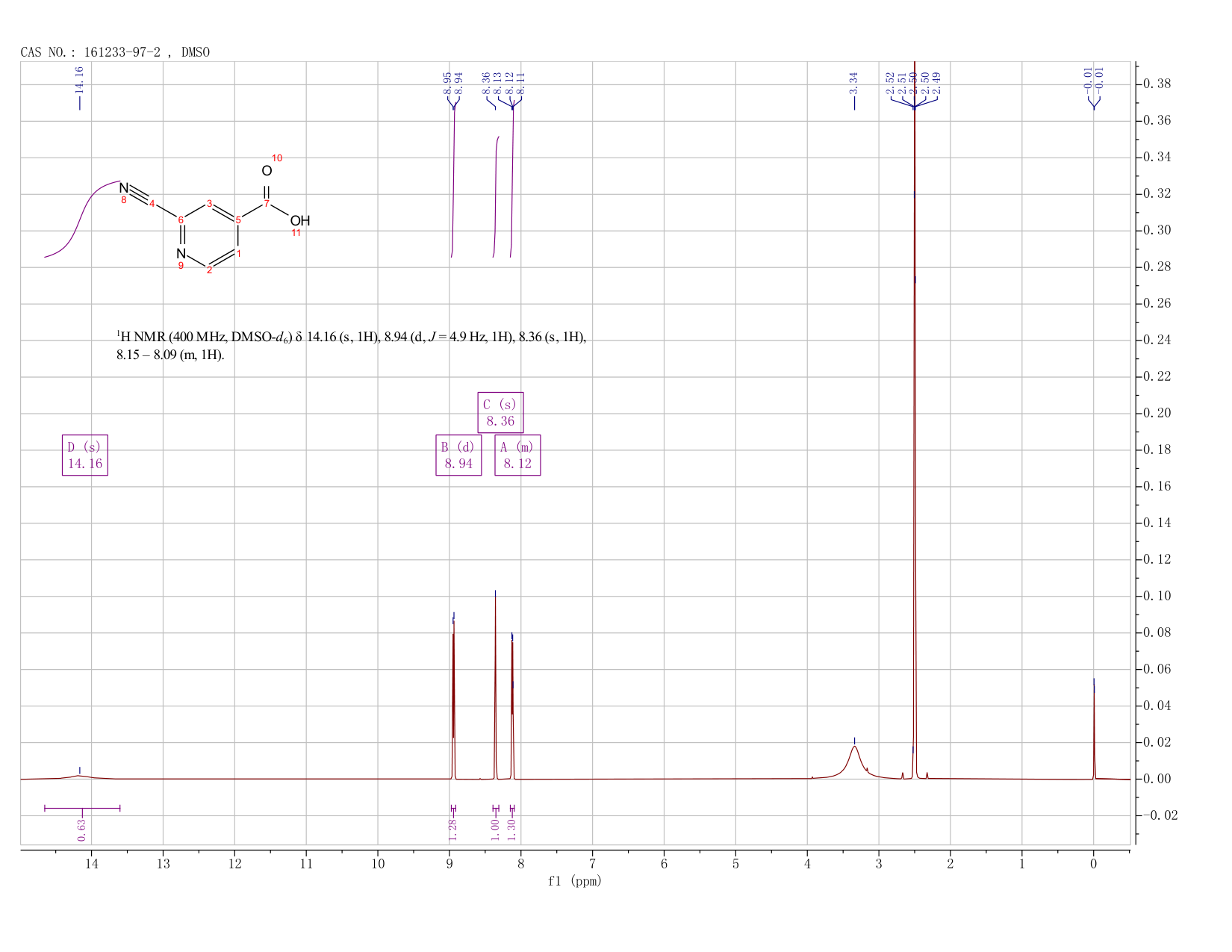Image resolution: width=1232 pixels, height=952 pixels.
Task: Select the nitrile N atom labeled 8
Action: coord(124,188)
